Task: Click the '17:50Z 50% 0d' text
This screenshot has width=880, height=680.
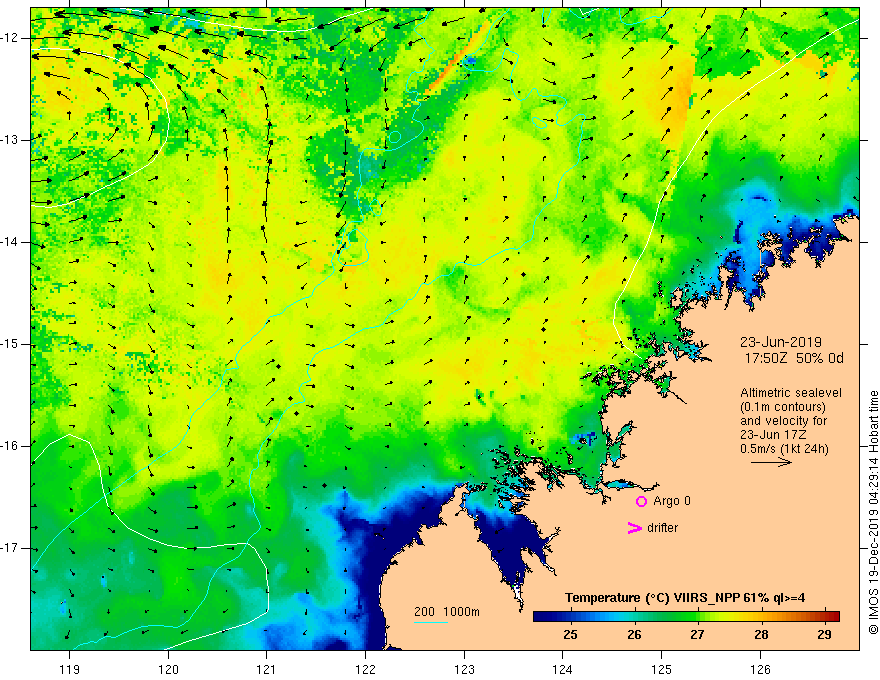Action: (x=794, y=358)
